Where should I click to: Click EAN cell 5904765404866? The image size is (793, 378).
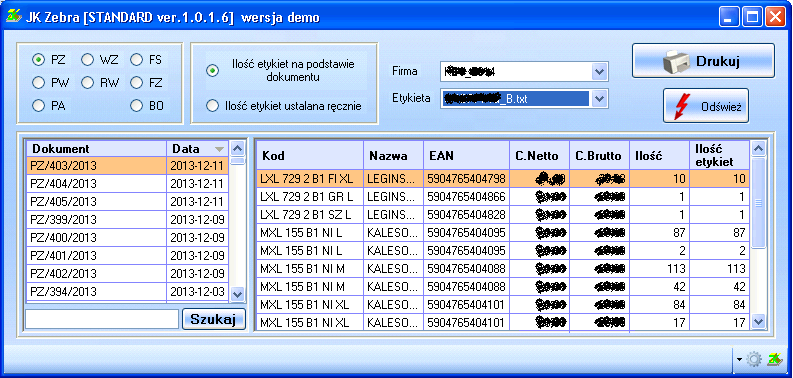tap(466, 196)
